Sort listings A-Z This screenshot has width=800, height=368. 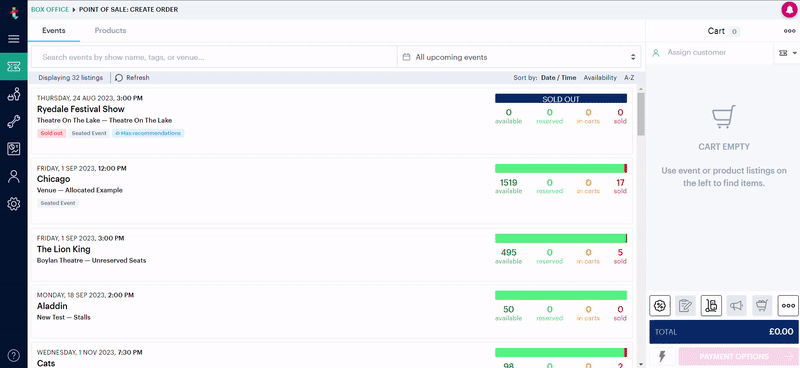click(x=629, y=78)
